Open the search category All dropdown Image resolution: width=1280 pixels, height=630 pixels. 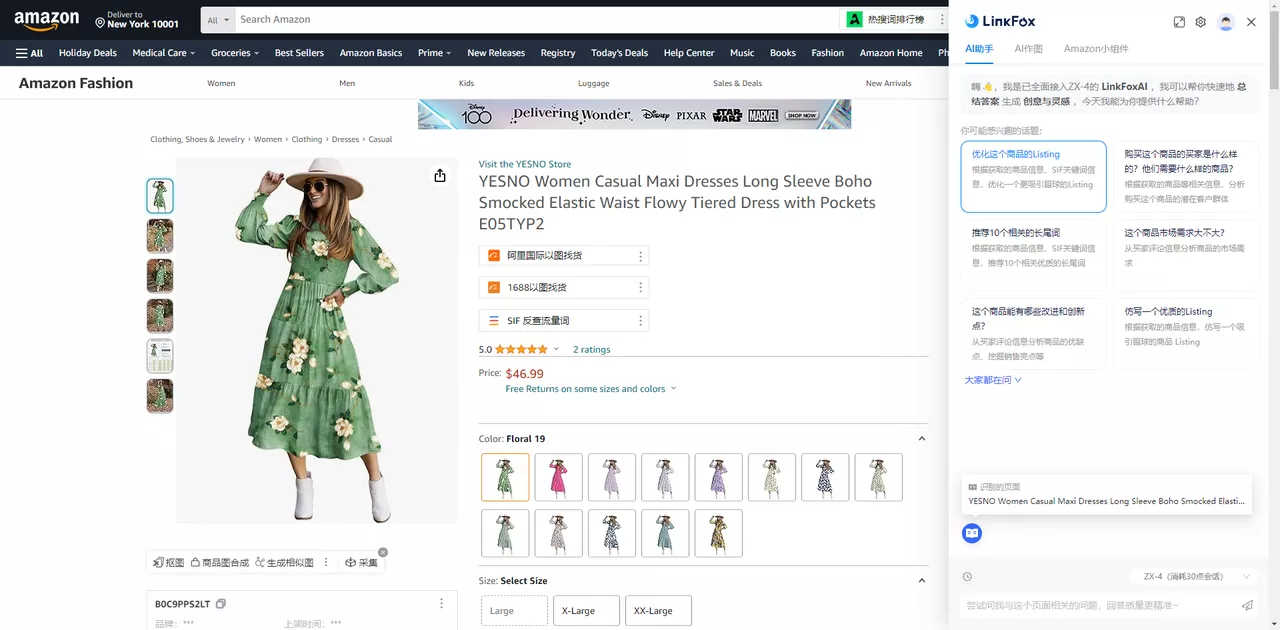(x=218, y=20)
